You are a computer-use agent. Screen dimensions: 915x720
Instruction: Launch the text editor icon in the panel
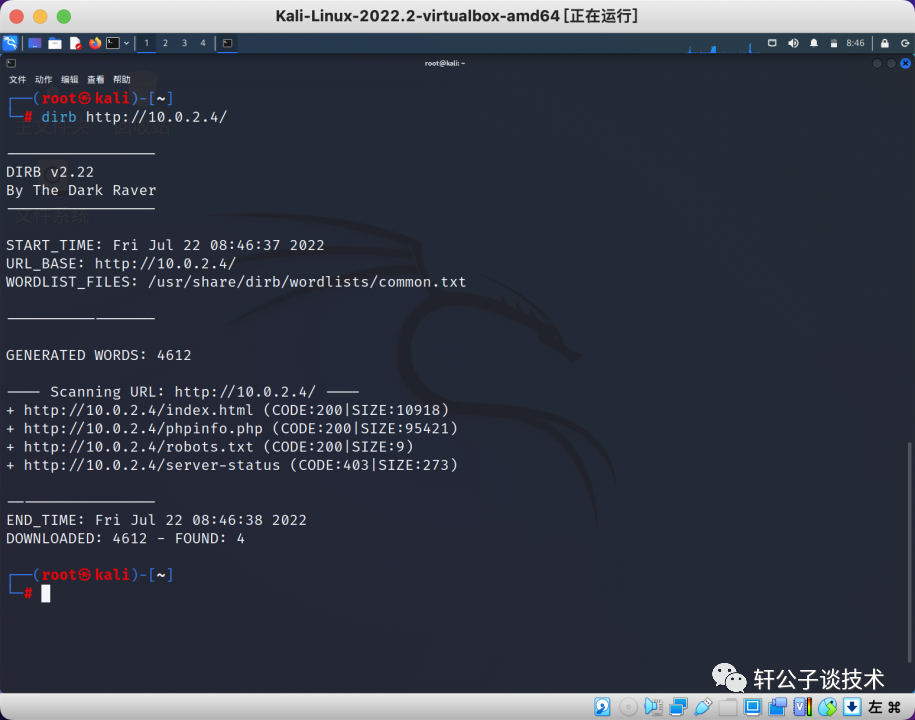75,43
